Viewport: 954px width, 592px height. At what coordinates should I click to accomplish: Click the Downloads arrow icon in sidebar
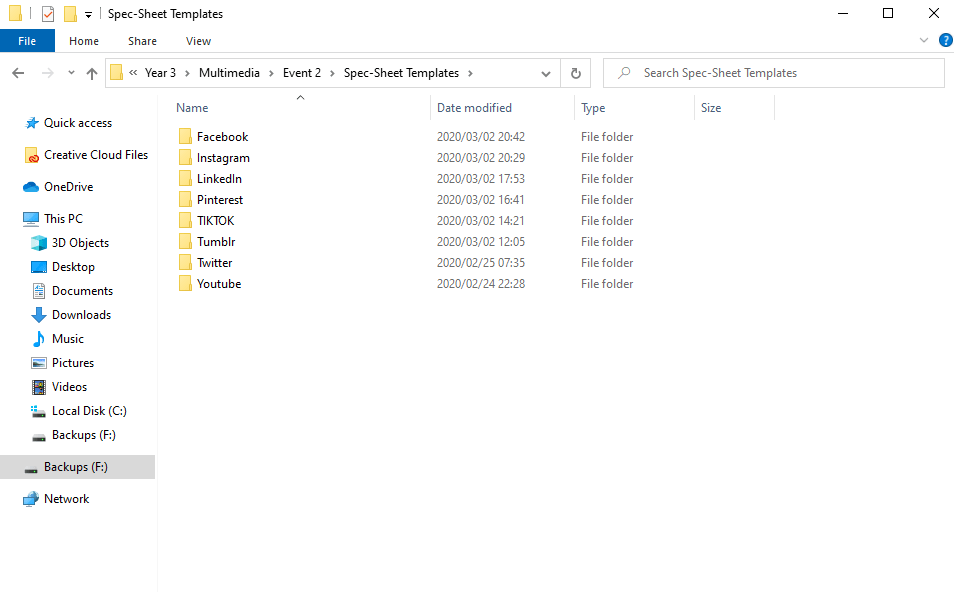pyautogui.click(x=39, y=315)
